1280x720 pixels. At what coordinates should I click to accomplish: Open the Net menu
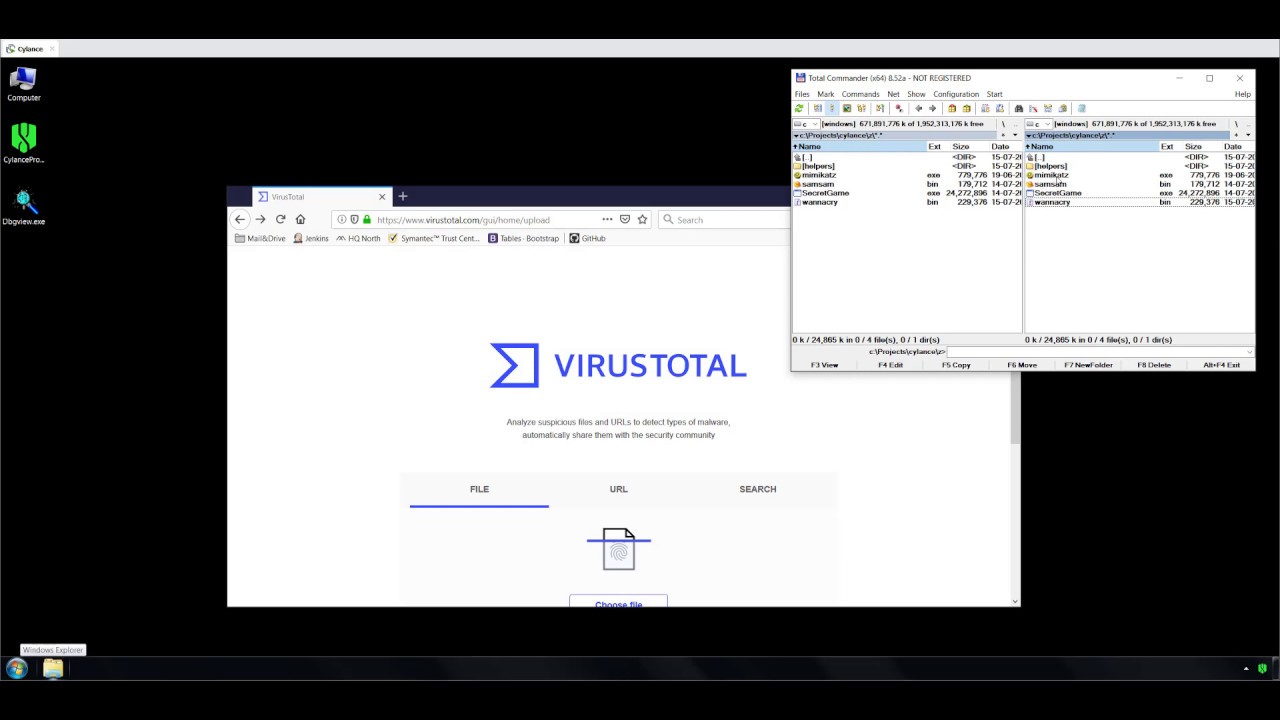tap(893, 94)
